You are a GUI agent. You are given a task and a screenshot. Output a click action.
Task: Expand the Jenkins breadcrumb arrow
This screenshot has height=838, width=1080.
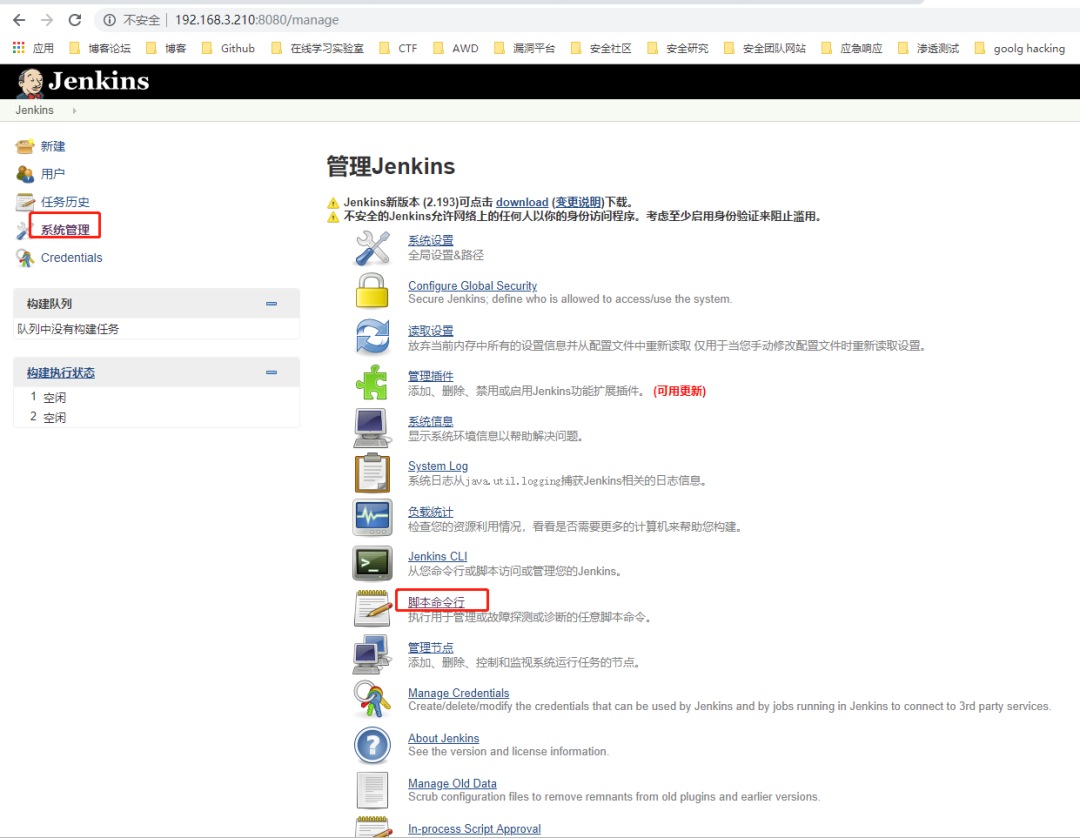click(74, 110)
